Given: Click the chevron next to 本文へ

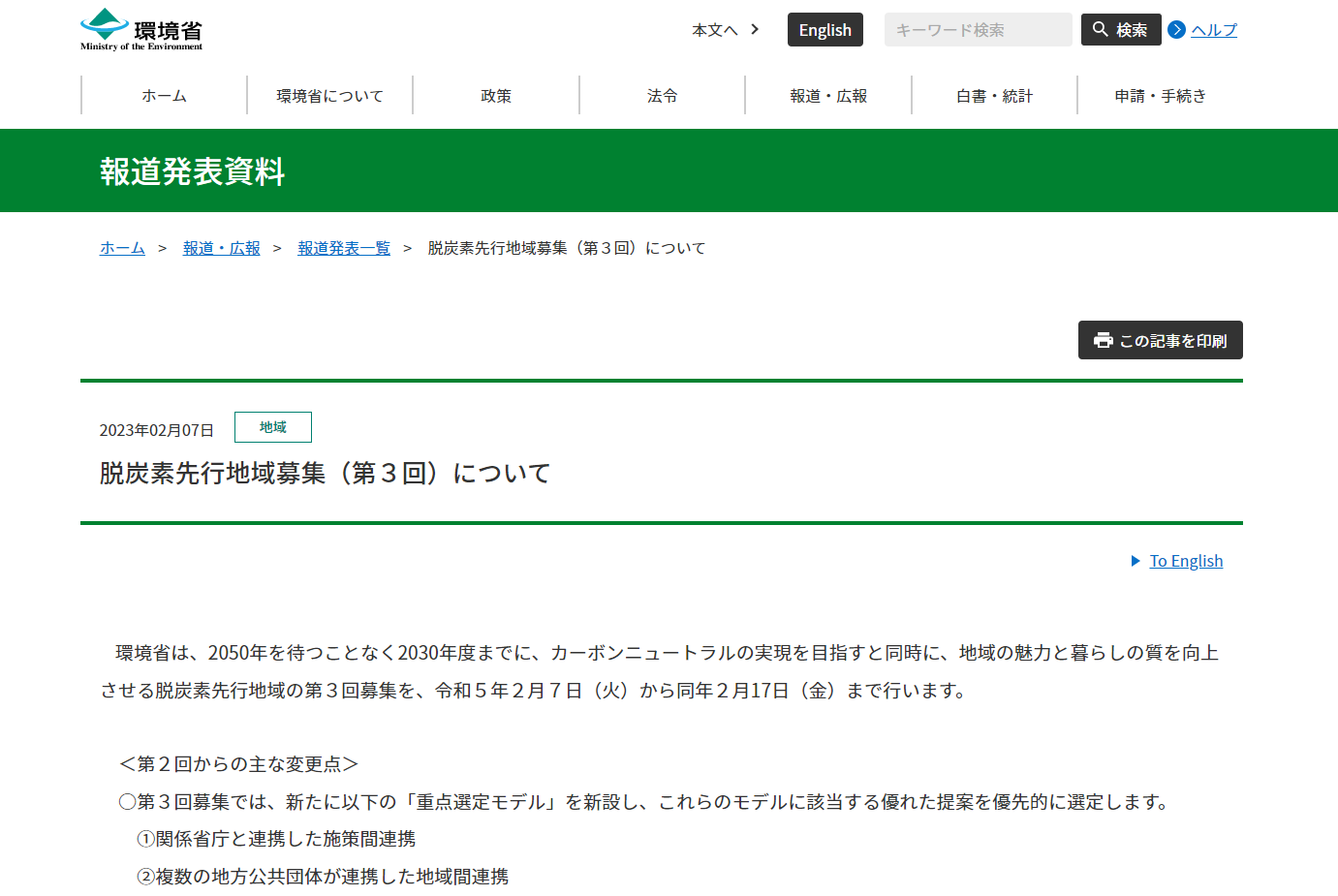Looking at the screenshot, I should pos(755,29).
